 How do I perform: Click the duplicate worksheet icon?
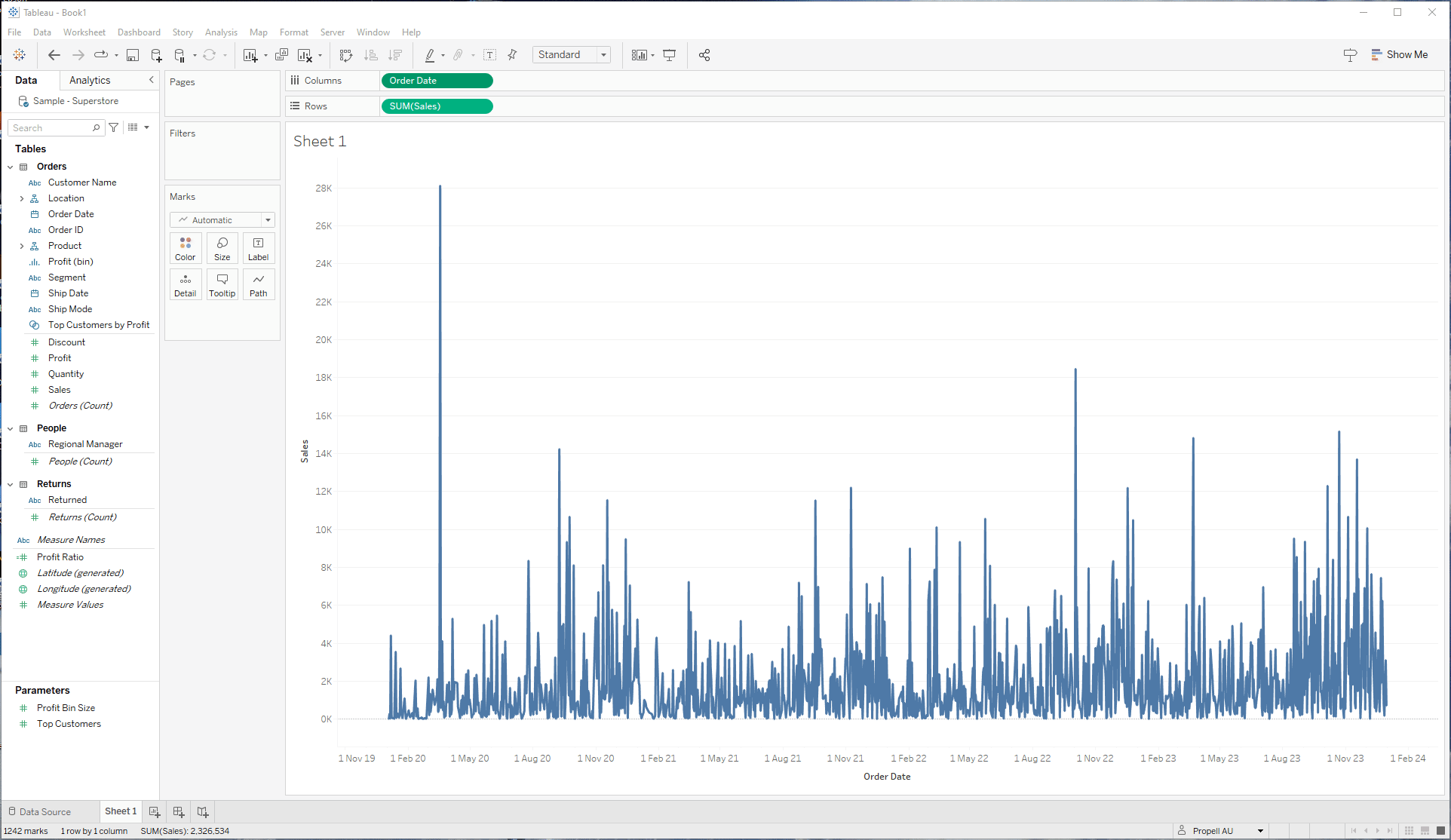281,55
